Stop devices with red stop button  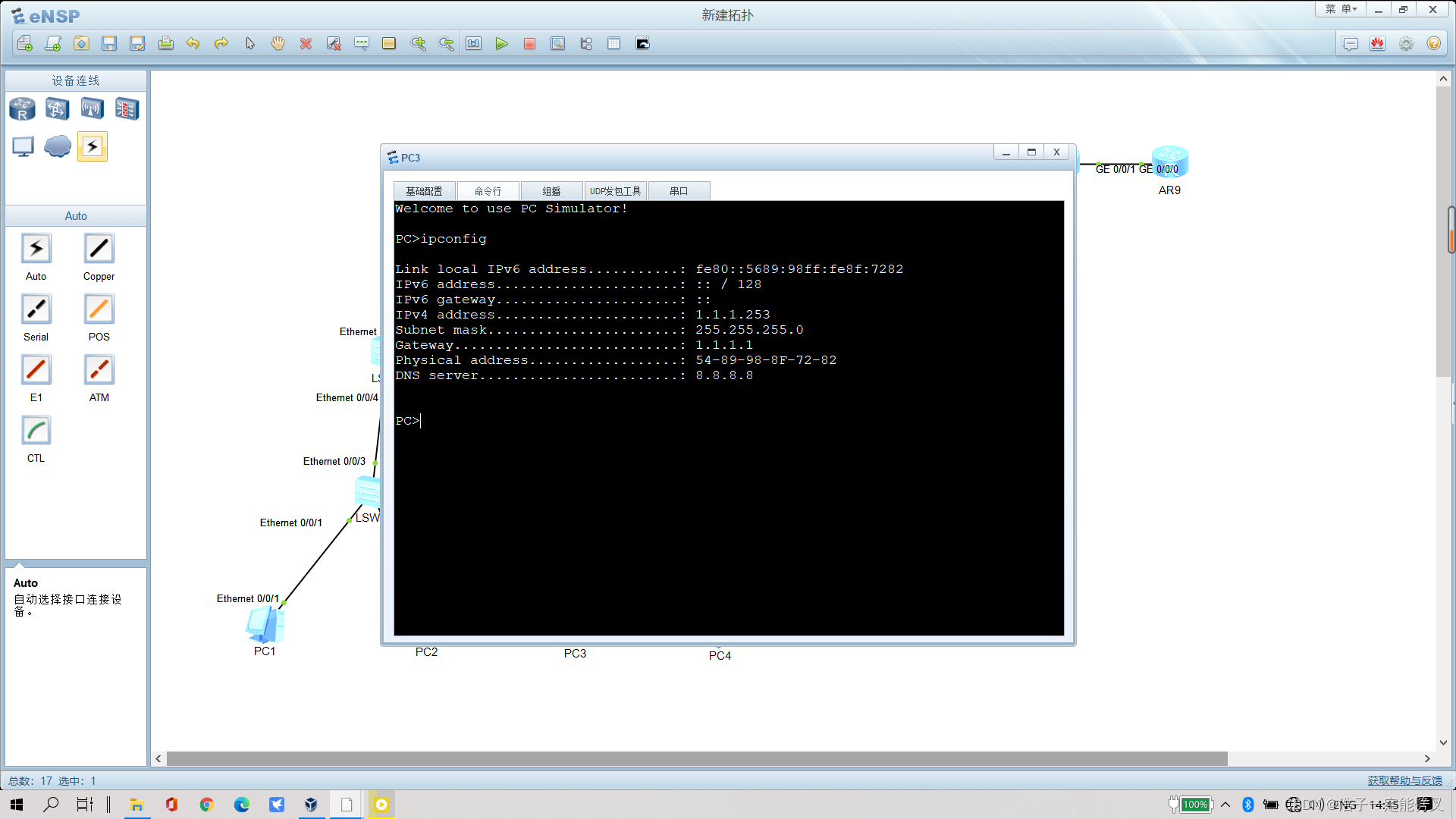click(529, 44)
